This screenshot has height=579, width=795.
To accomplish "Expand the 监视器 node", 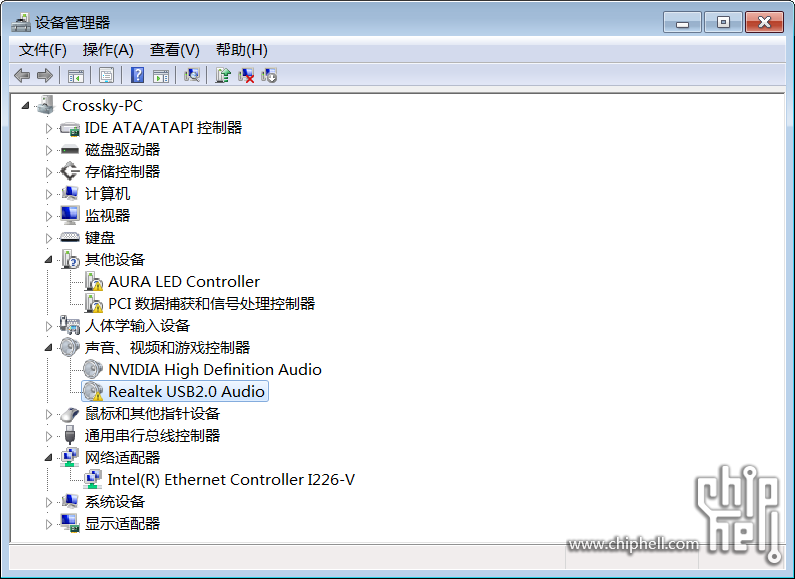I will pos(49,216).
